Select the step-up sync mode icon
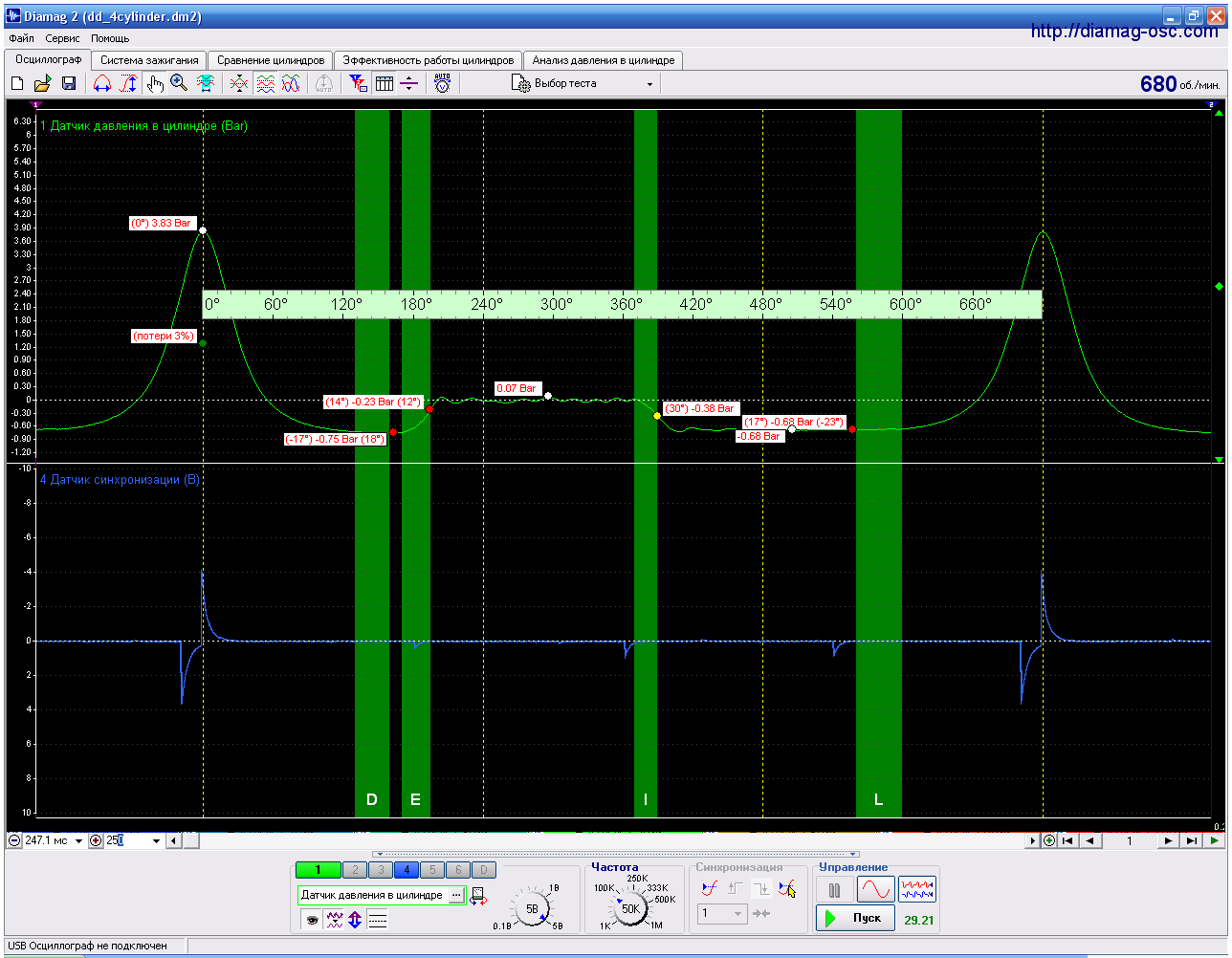Screen dimensions: 1232x958 pos(736,889)
